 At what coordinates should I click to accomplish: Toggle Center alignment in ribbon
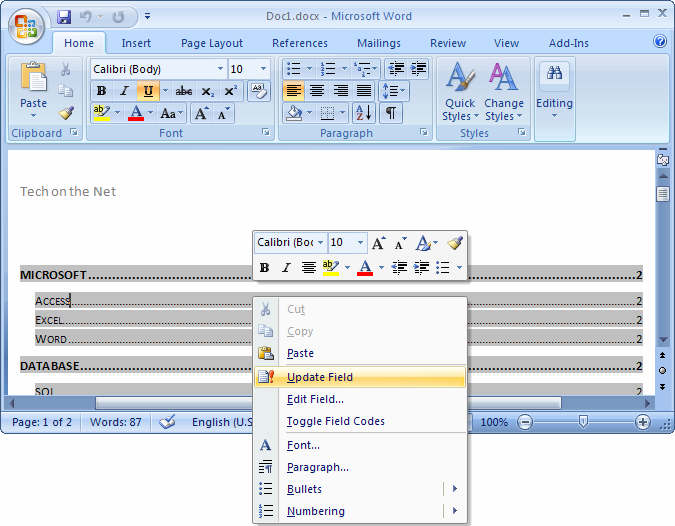pyautogui.click(x=317, y=91)
